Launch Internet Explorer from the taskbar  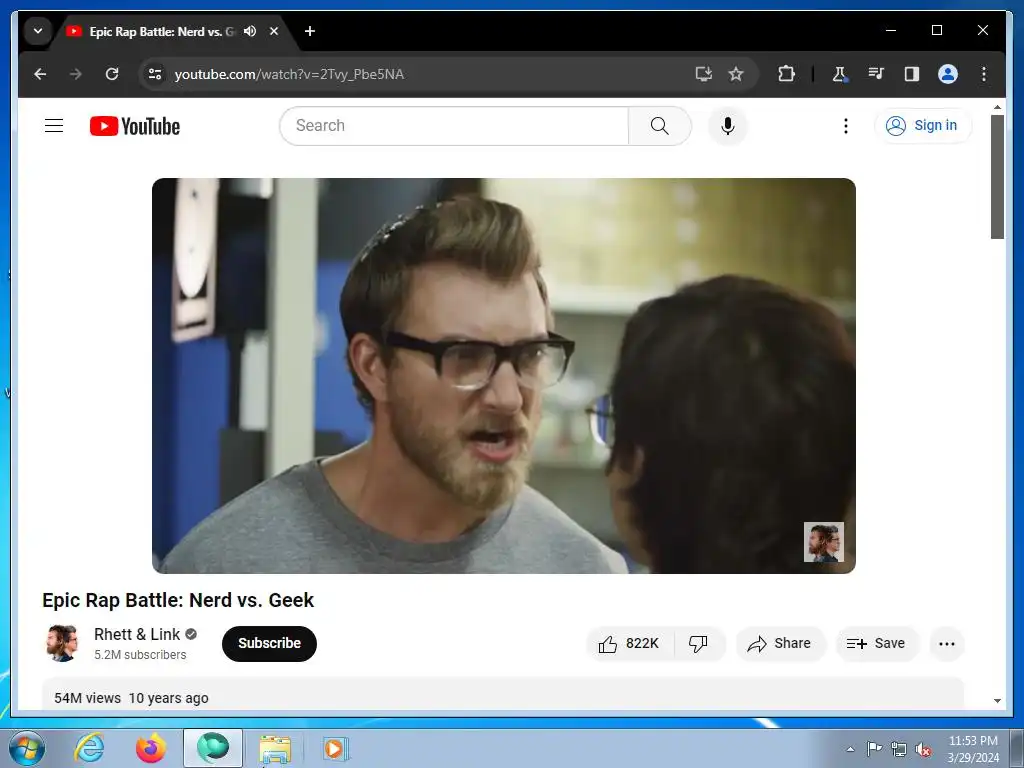(89, 748)
